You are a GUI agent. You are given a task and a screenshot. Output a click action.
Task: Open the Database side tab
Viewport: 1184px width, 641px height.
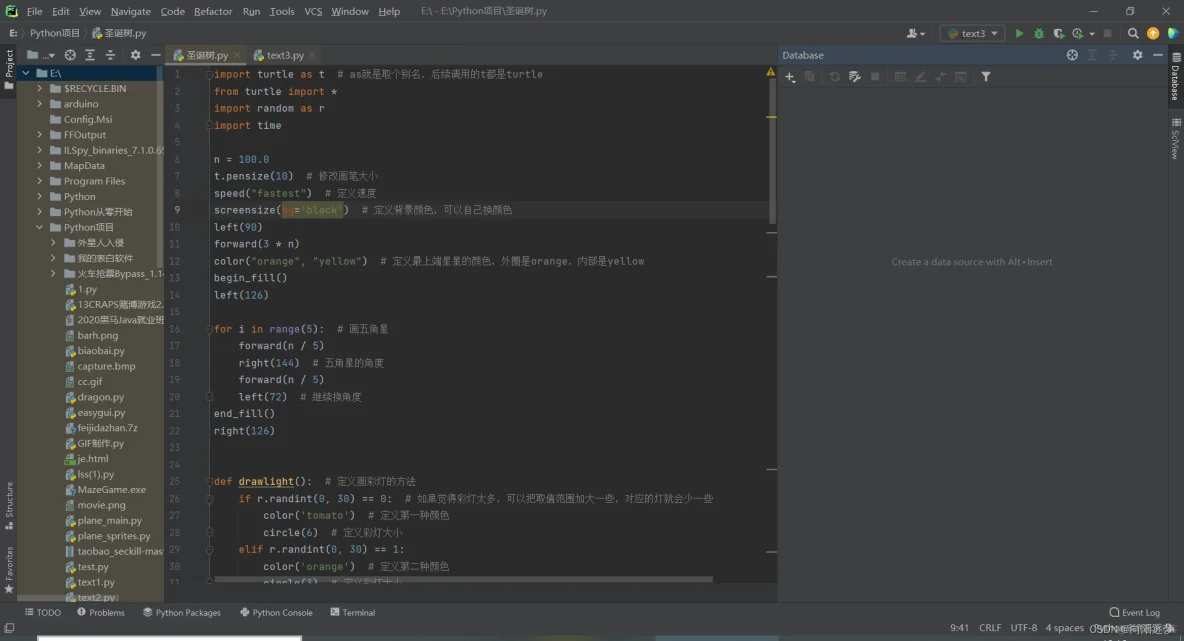click(x=1176, y=77)
